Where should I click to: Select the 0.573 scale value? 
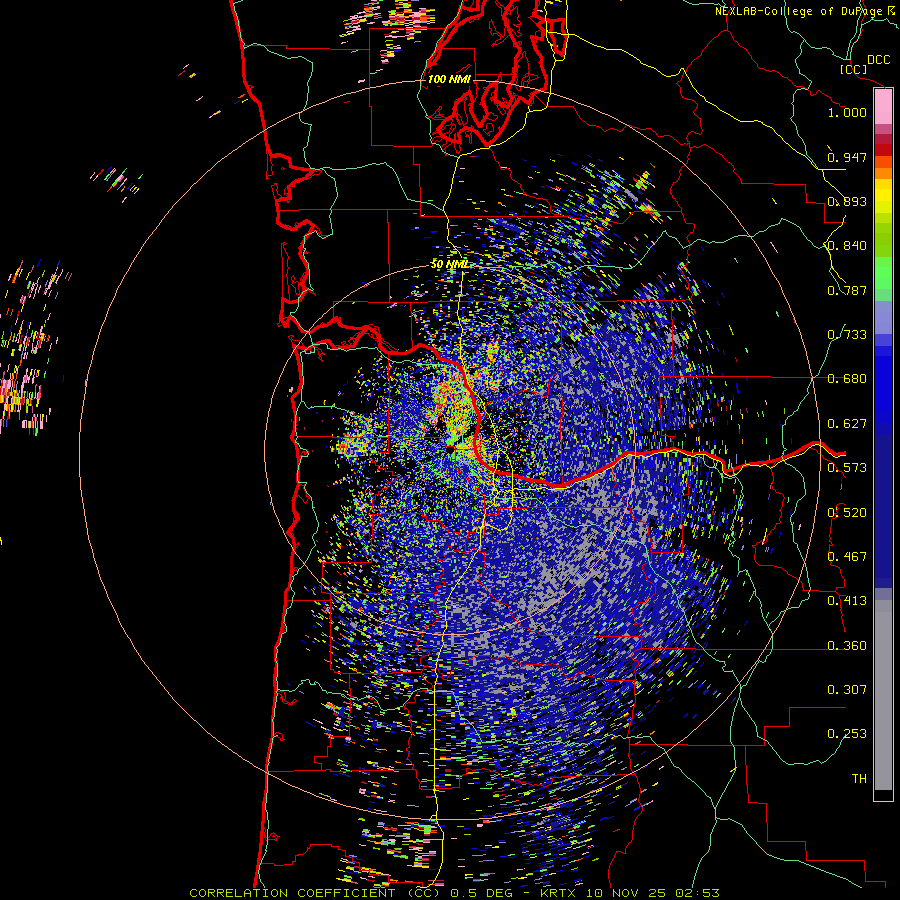tap(847, 468)
